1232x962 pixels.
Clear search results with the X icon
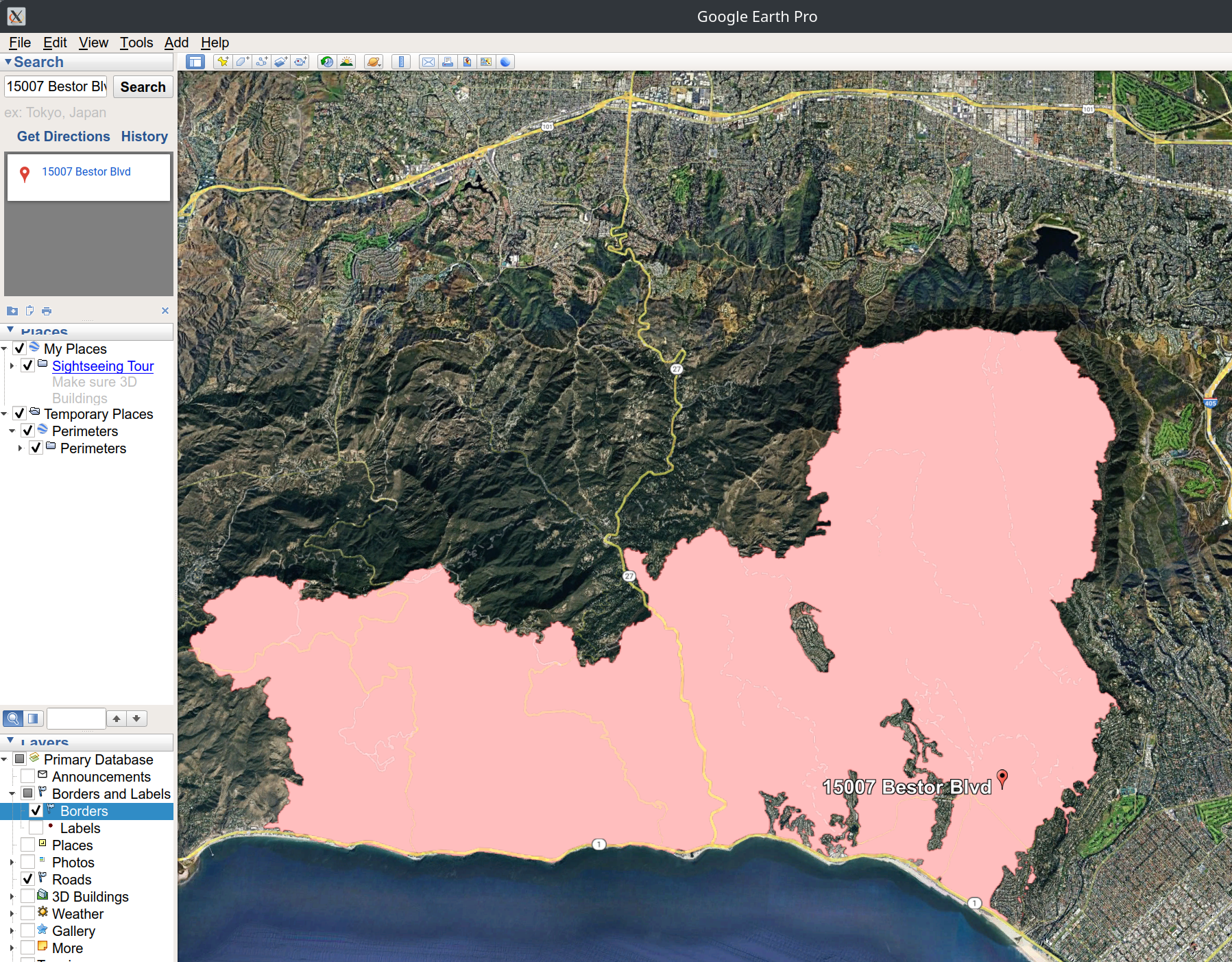pyautogui.click(x=165, y=311)
